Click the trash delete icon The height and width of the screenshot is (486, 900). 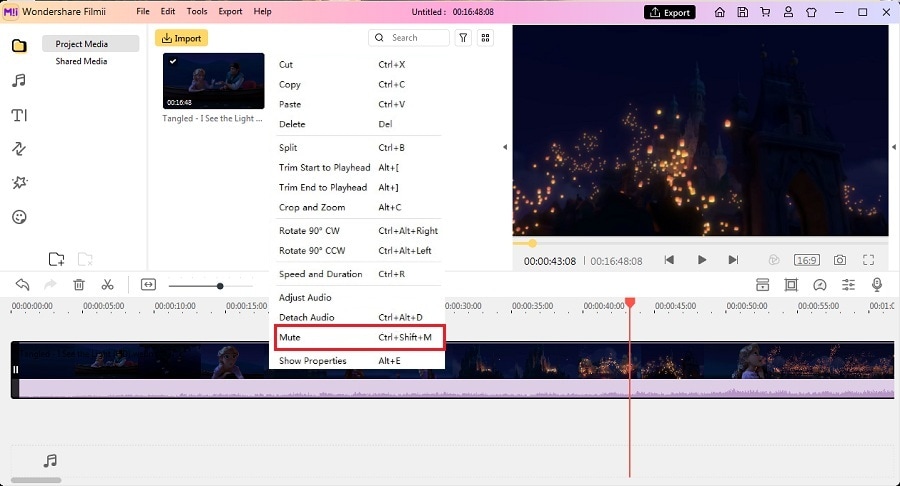click(79, 285)
